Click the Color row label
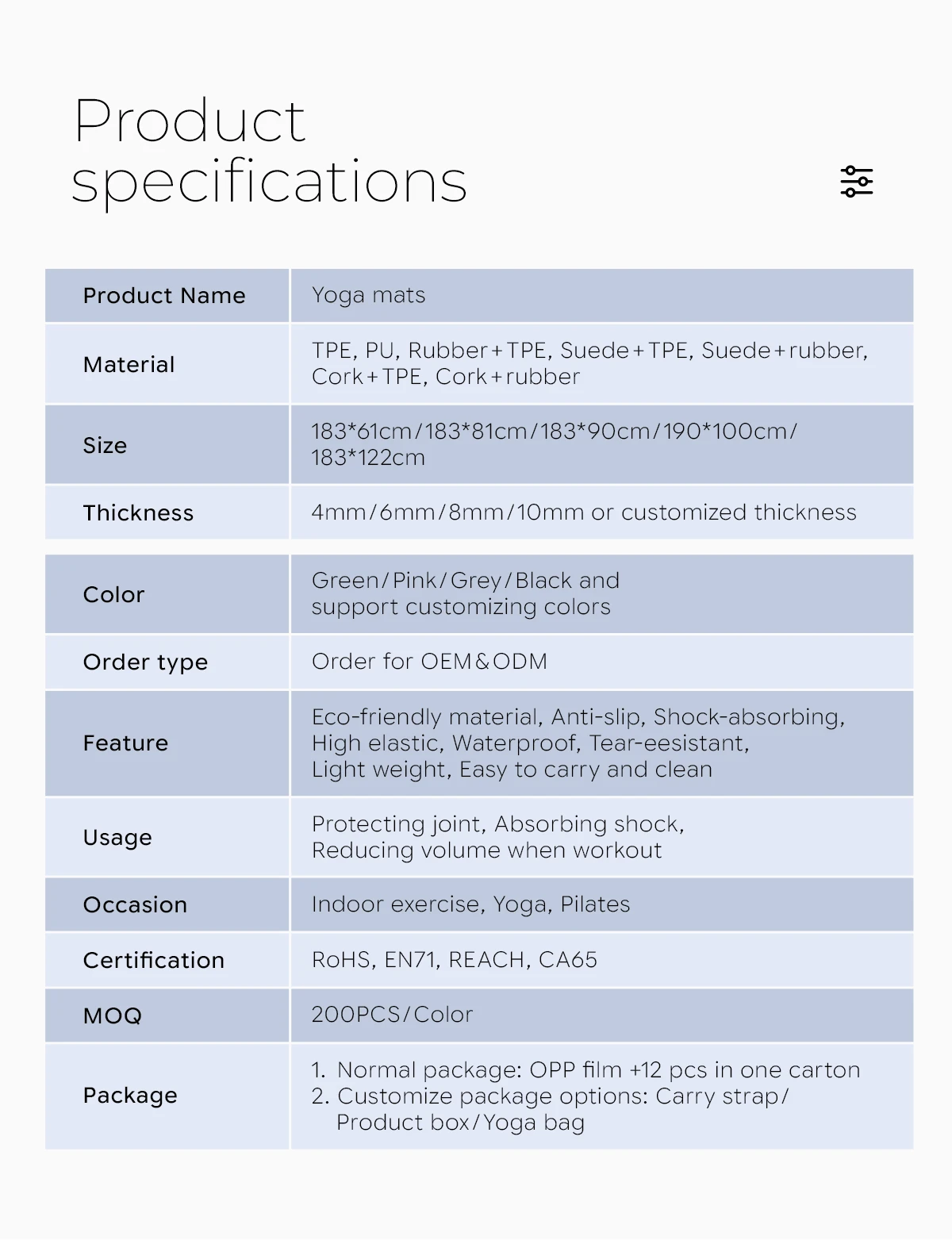This screenshot has height=1240, width=952. coord(113,594)
